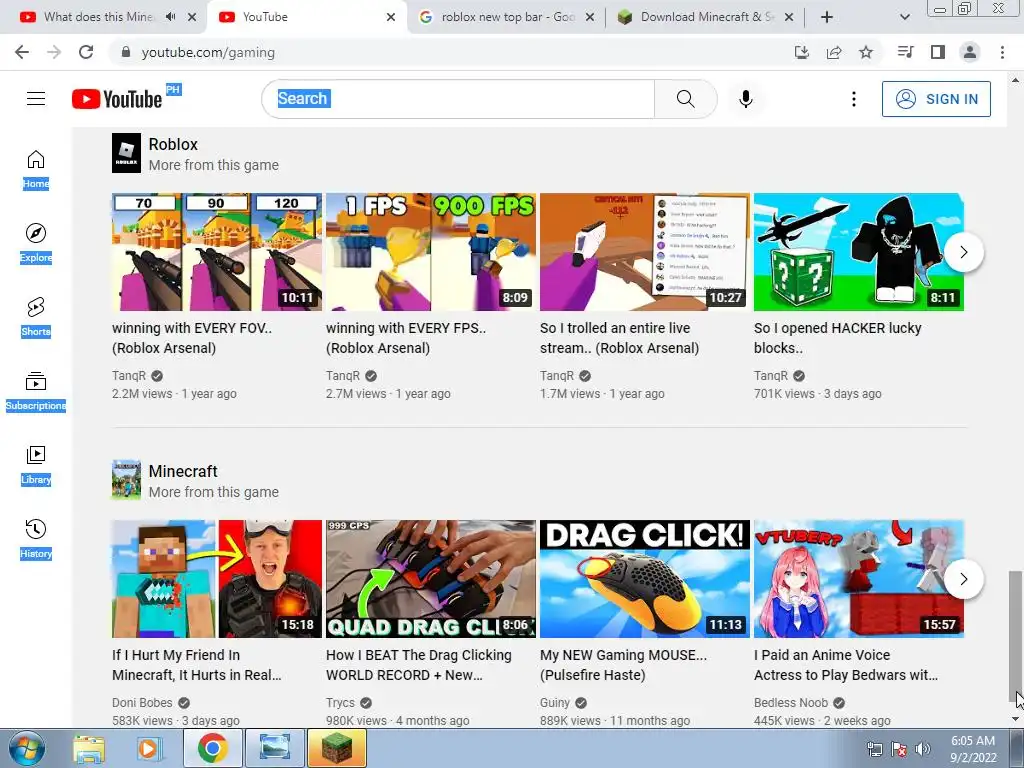This screenshot has height=768, width=1024.
Task: Play the 10:27 live stream troll thumbnail
Action: click(645, 252)
